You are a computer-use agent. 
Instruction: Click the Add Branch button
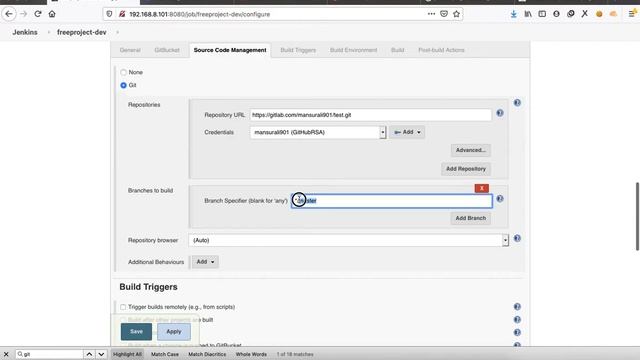click(x=471, y=218)
